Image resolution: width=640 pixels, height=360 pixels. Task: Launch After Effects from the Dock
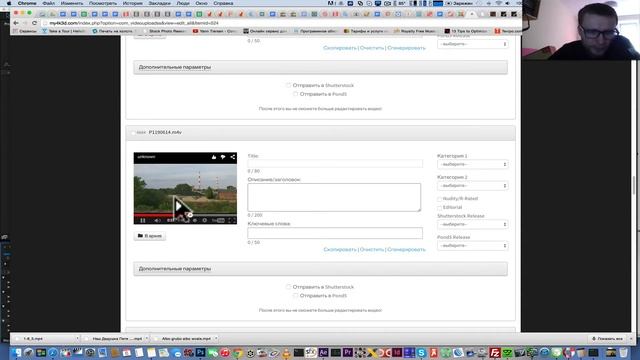click(x=323, y=353)
